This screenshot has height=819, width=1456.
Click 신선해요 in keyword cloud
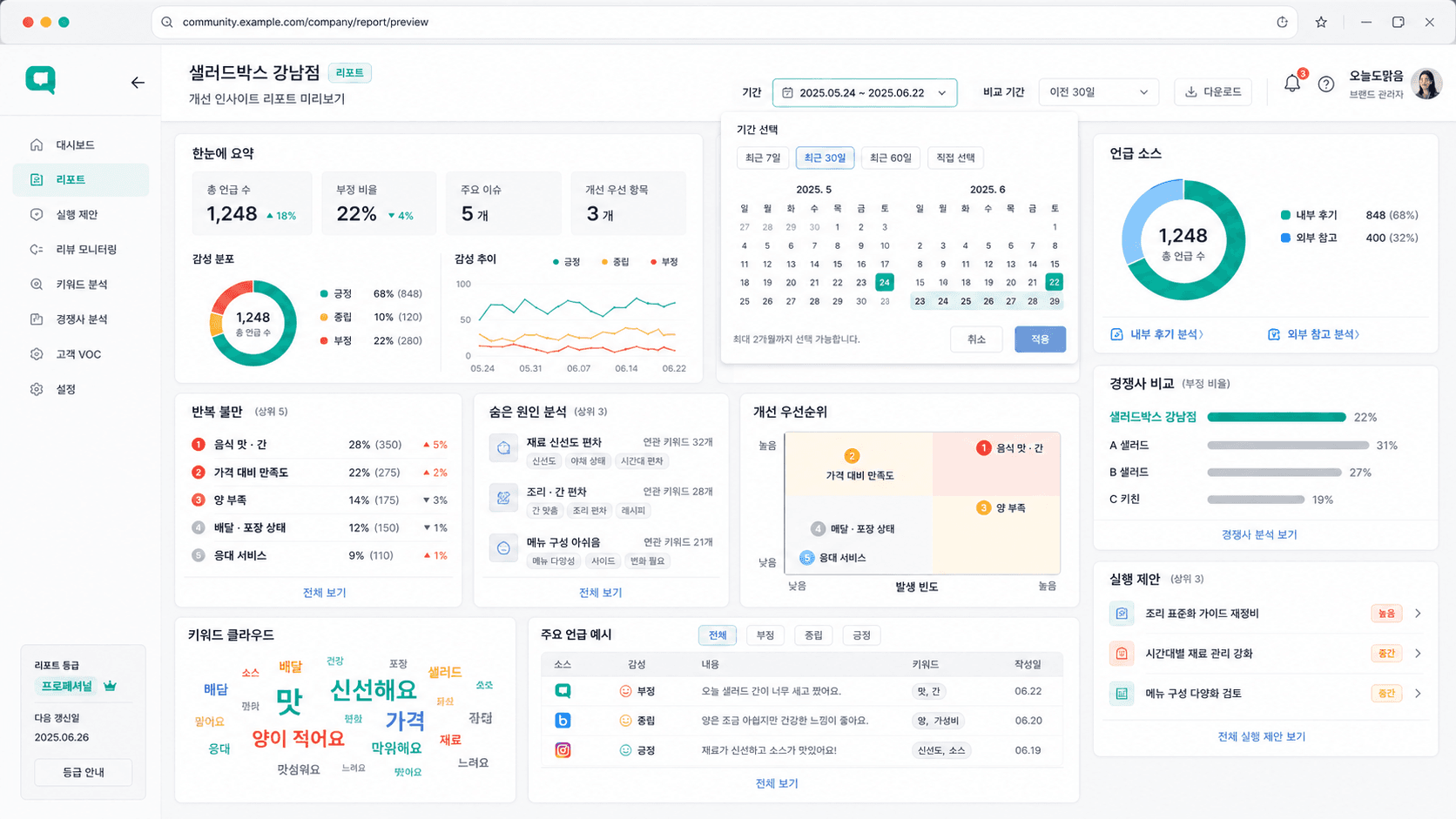click(x=374, y=690)
